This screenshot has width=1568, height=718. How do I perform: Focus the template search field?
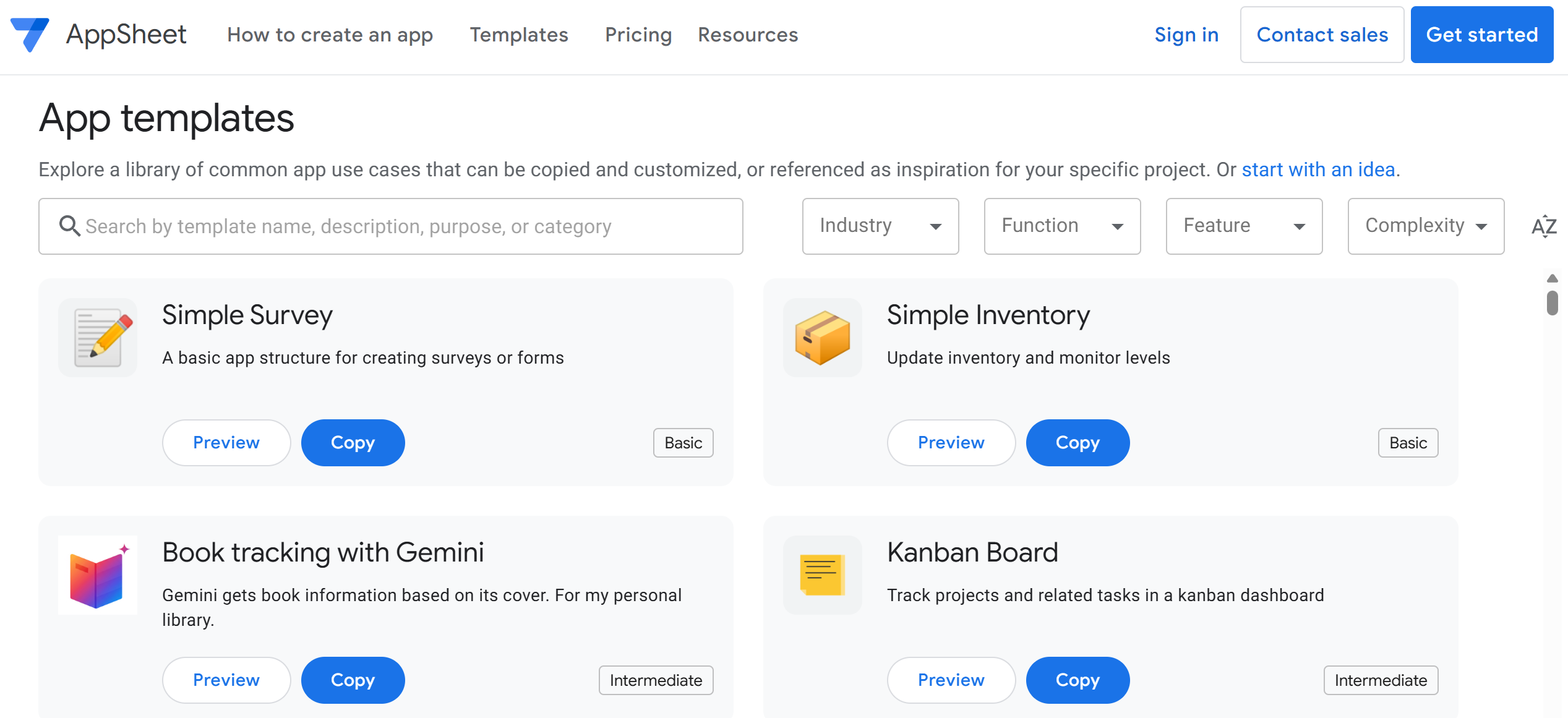pos(390,226)
